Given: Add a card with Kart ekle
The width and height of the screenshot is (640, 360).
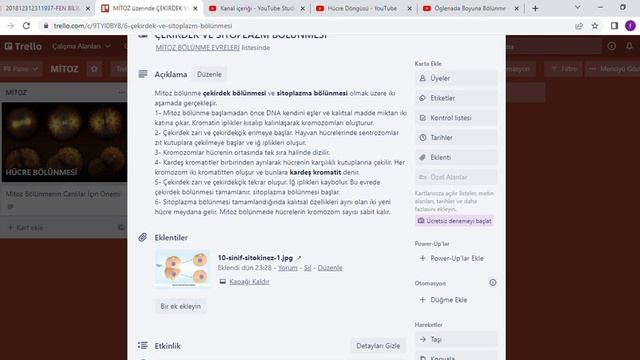Looking at the screenshot, I should (x=25, y=227).
